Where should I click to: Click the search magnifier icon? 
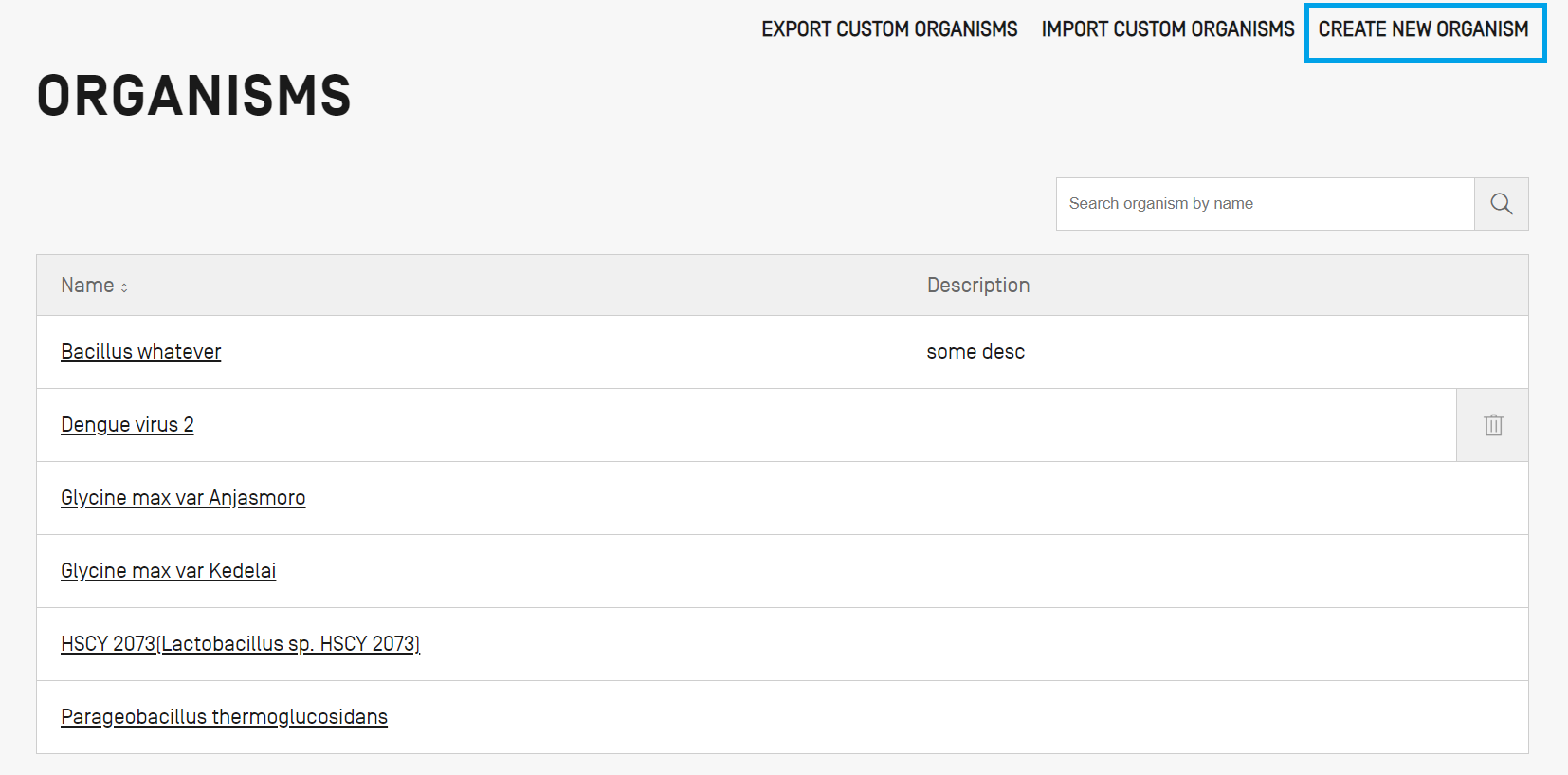click(x=1501, y=204)
